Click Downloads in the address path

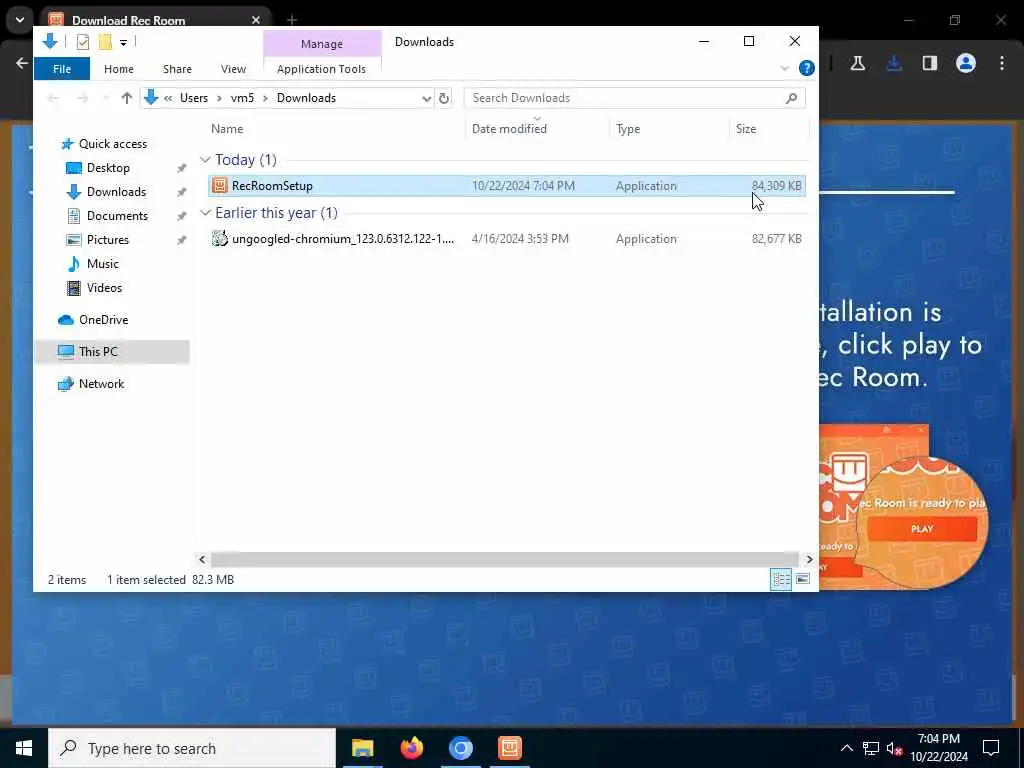click(x=306, y=98)
